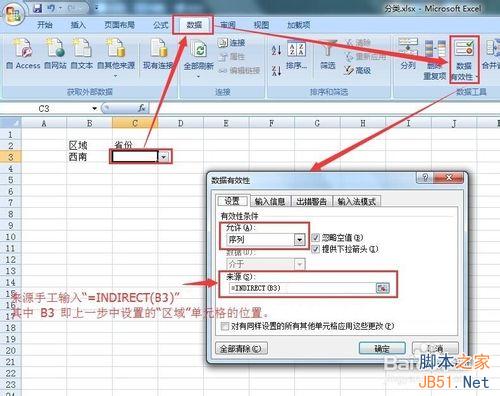This screenshot has width=500, height=396.
Task: Check apply changes to all other cells
Action: (225, 326)
